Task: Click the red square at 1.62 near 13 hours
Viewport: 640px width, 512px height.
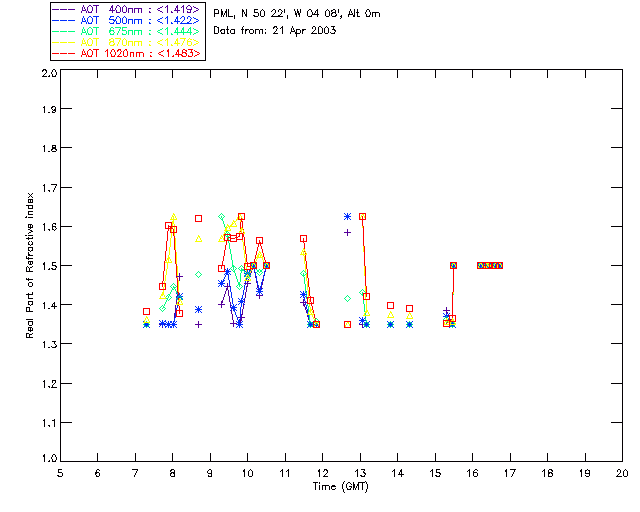Action: [362, 216]
